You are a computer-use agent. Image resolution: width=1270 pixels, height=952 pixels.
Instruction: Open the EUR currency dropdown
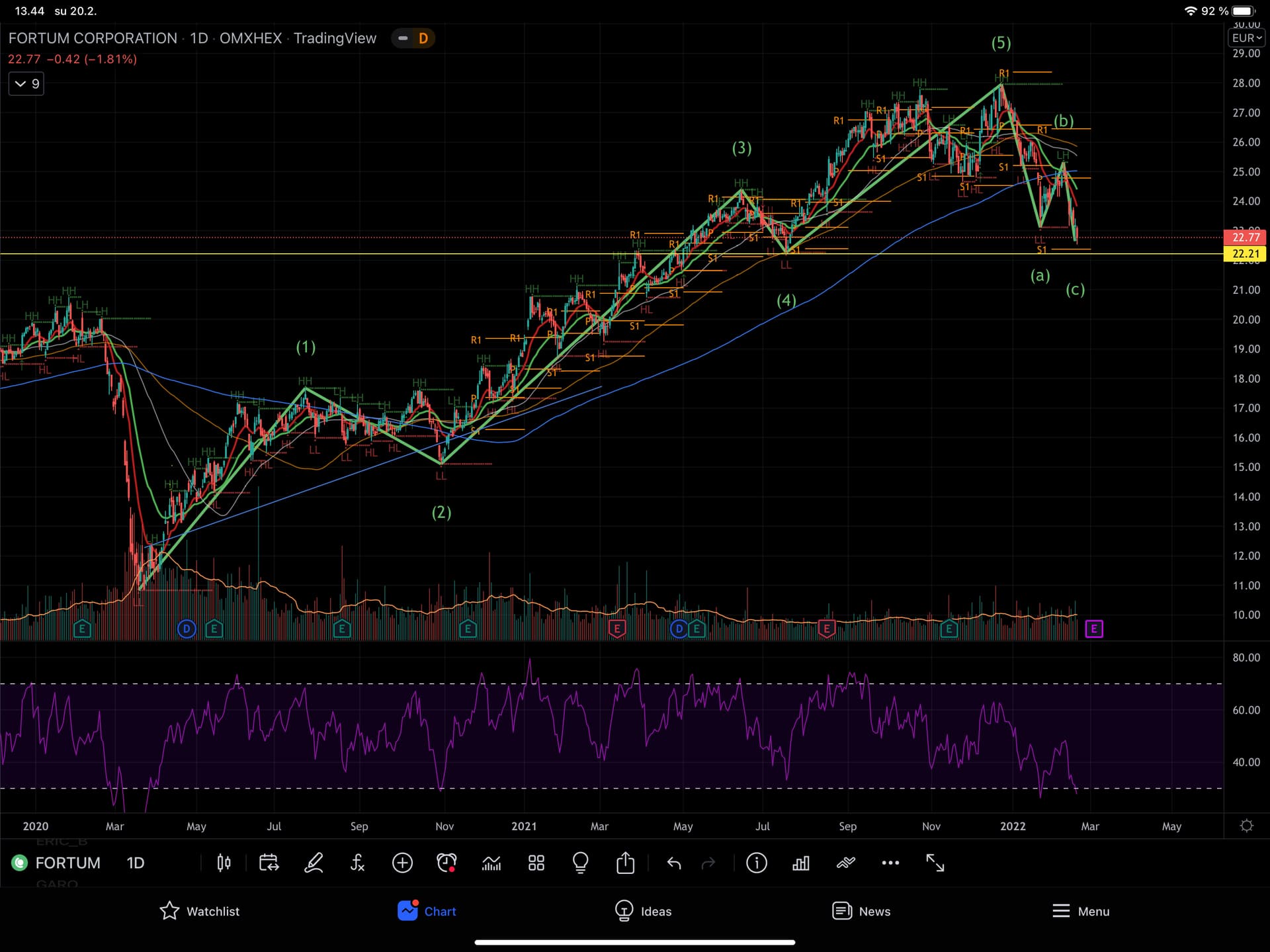(x=1246, y=38)
